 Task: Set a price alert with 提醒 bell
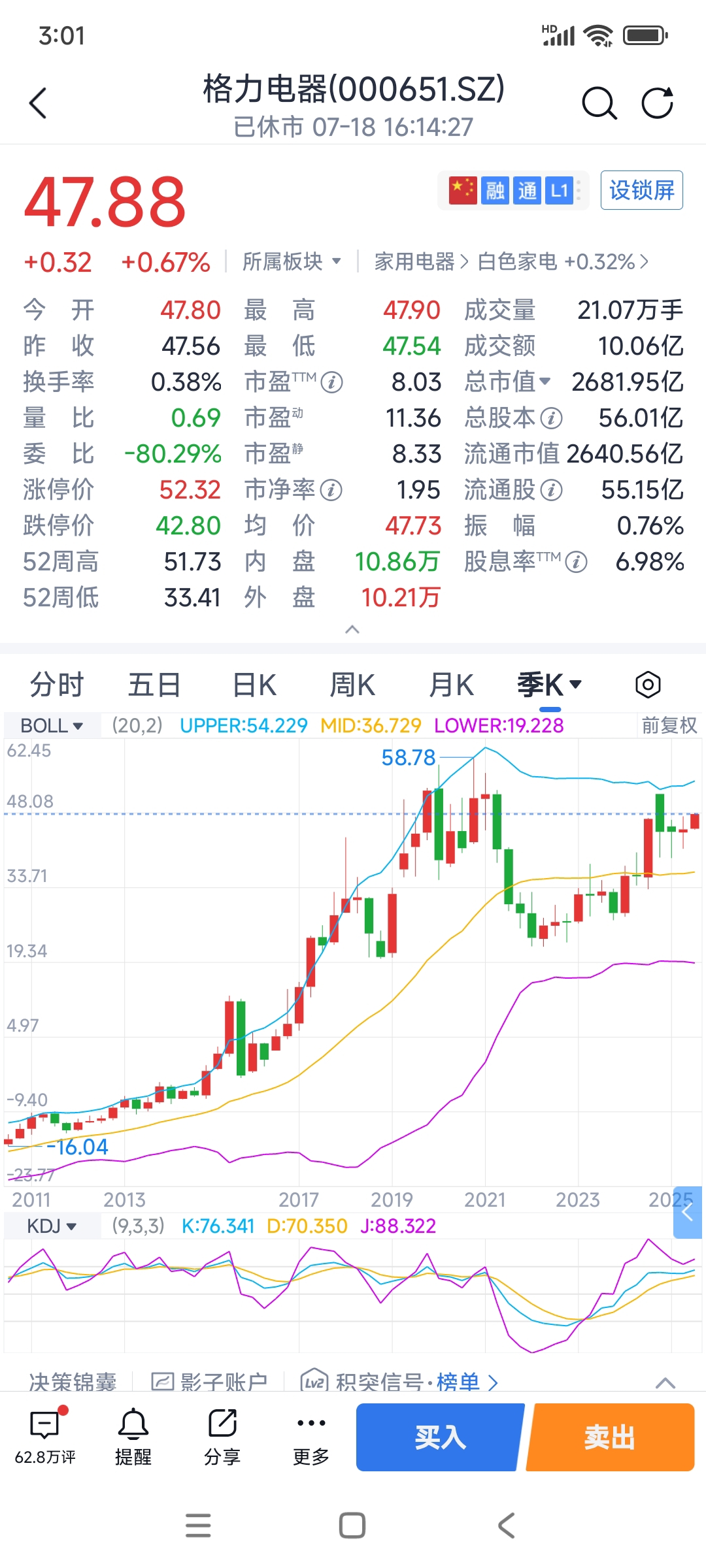pos(133,1437)
